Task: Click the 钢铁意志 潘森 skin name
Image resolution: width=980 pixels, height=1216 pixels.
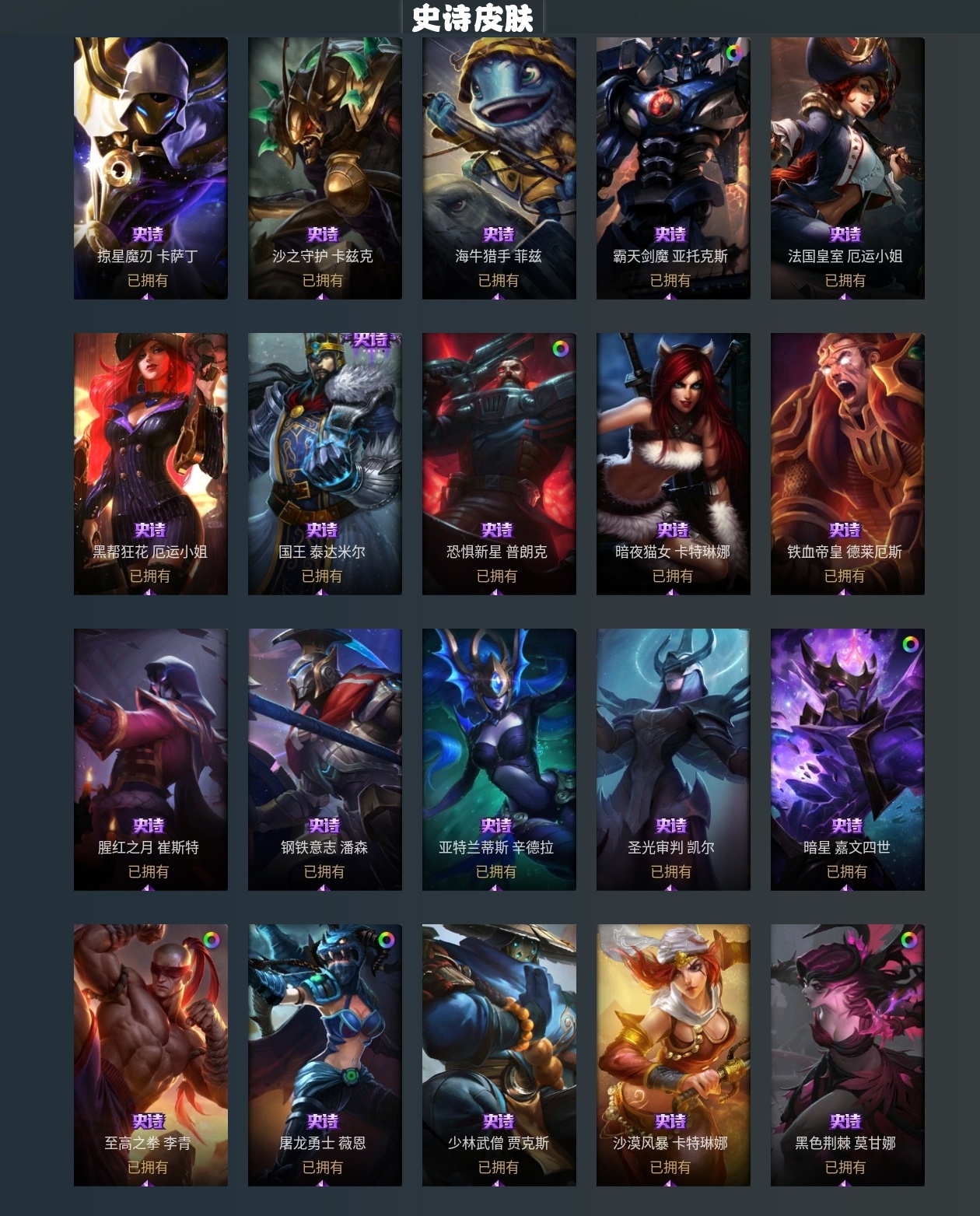Action: [324, 847]
